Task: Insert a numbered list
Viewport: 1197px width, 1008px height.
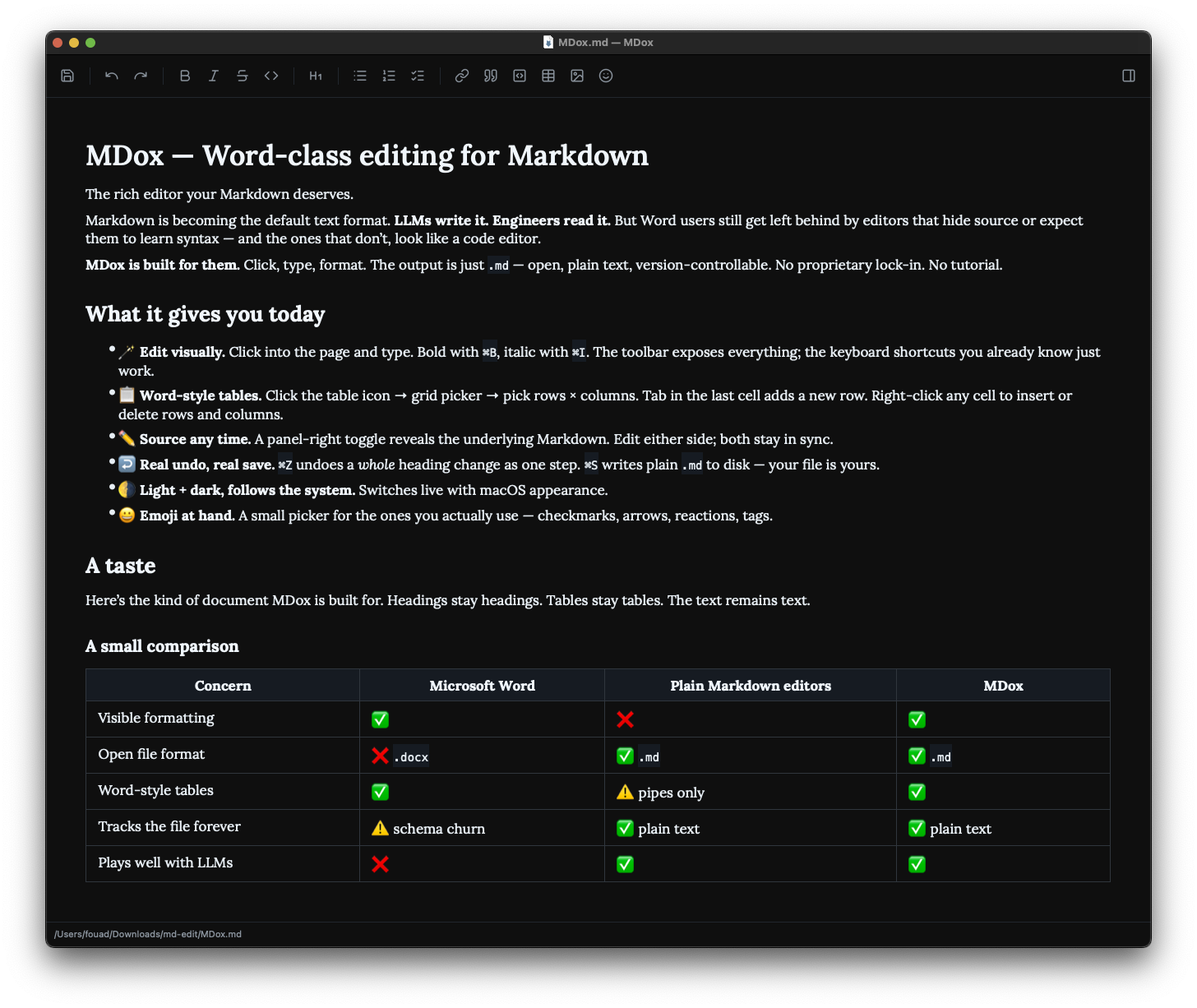Action: 389,76
